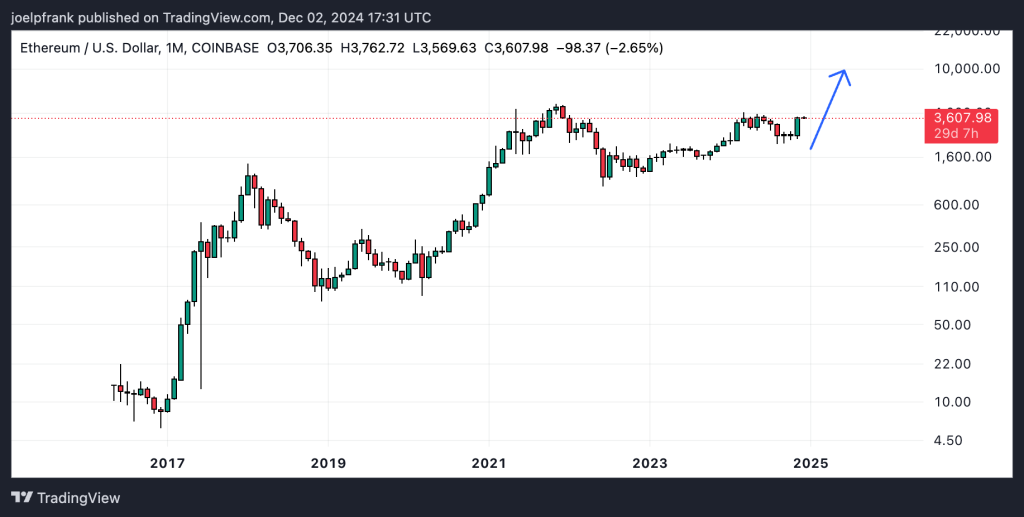Click the 2021 label on time axis
1024x517 pixels.
[x=488, y=463]
